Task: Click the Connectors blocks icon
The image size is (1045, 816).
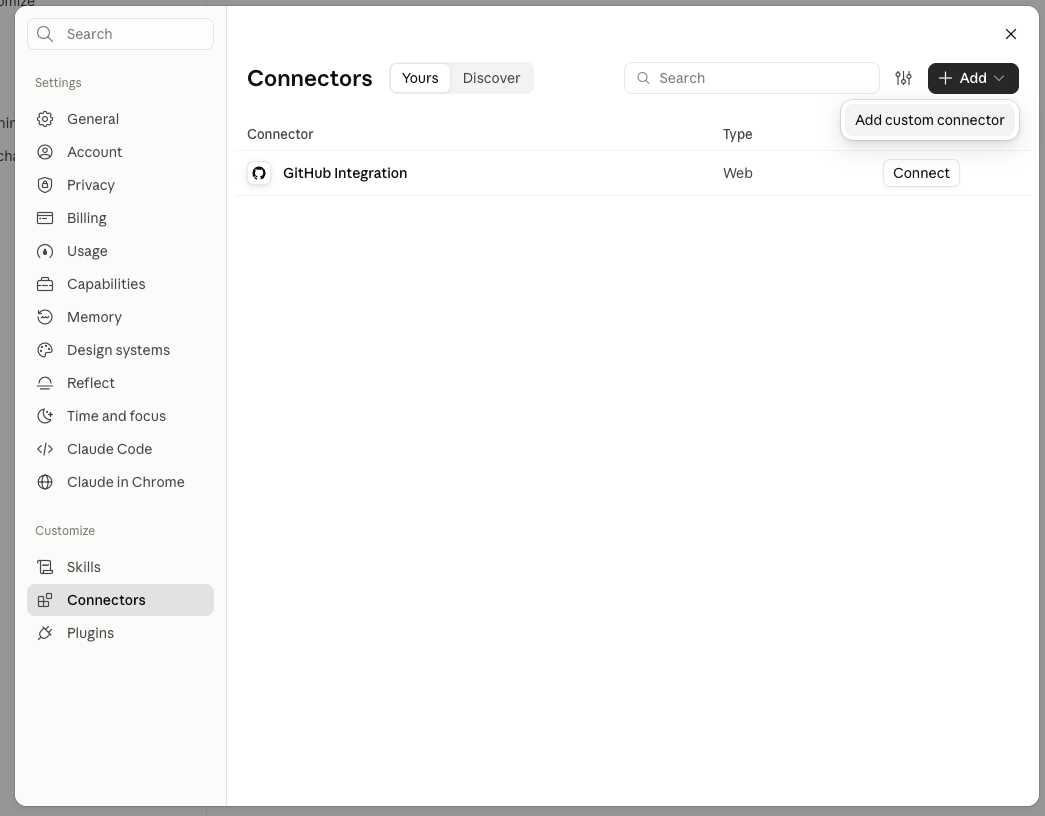Action: tap(45, 600)
